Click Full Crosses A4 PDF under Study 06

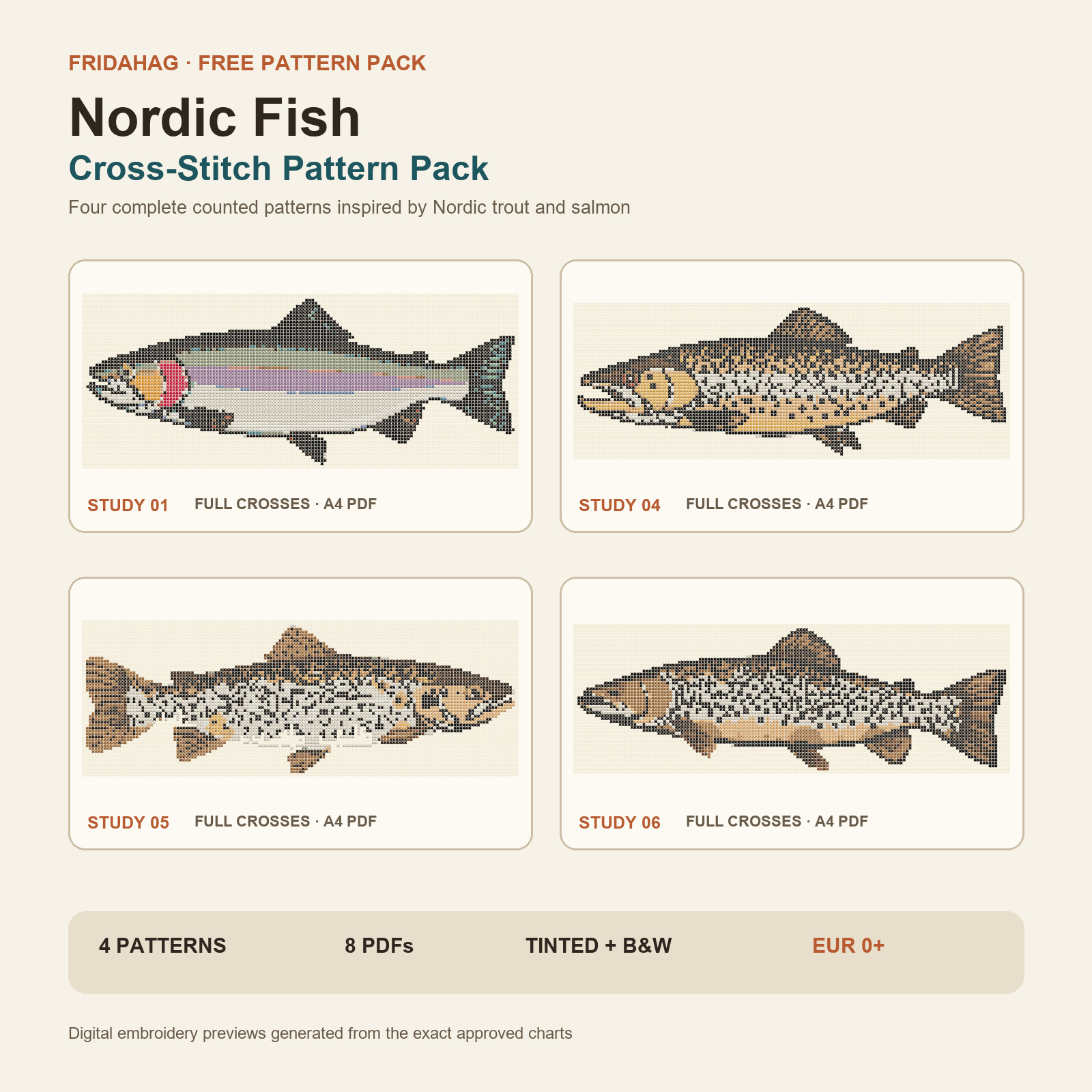click(777, 821)
